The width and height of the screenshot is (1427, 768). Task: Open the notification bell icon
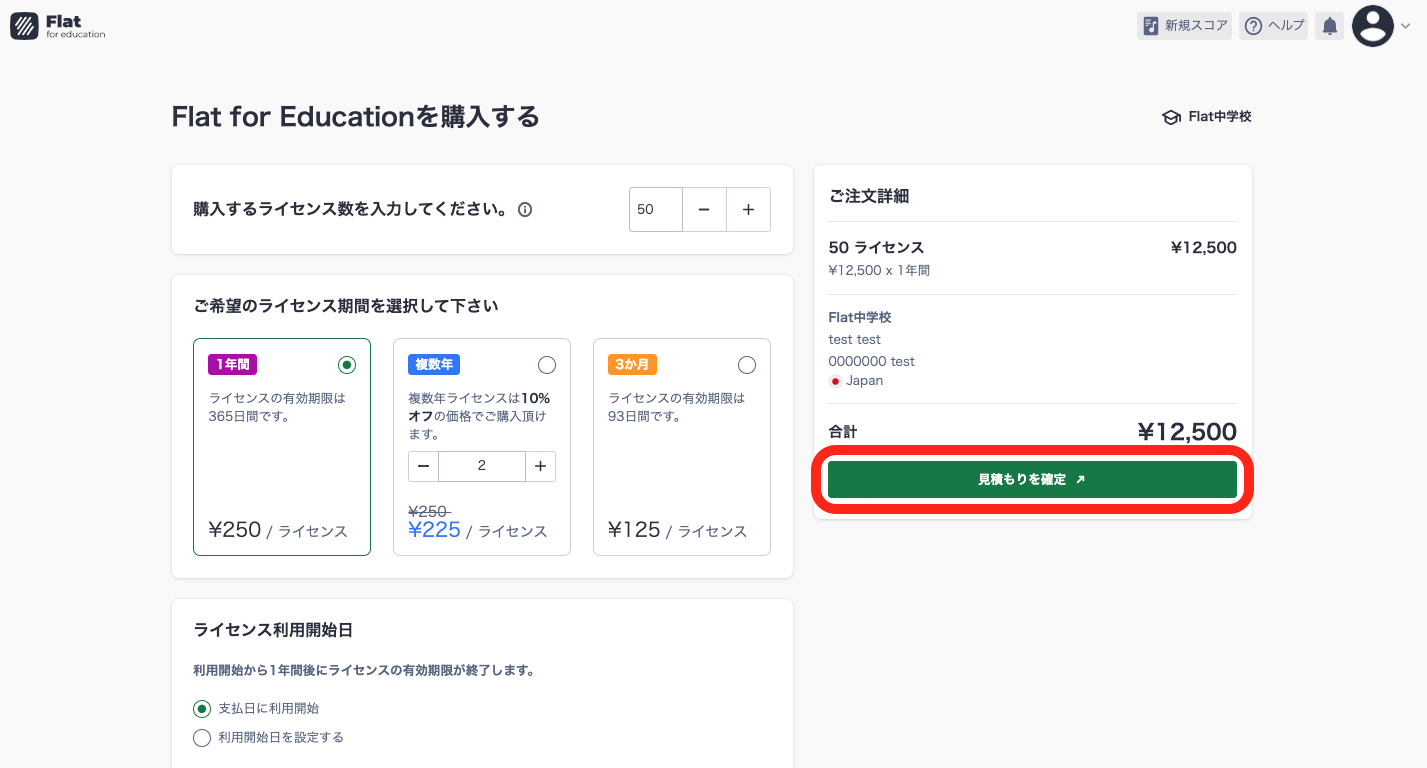[1329, 25]
